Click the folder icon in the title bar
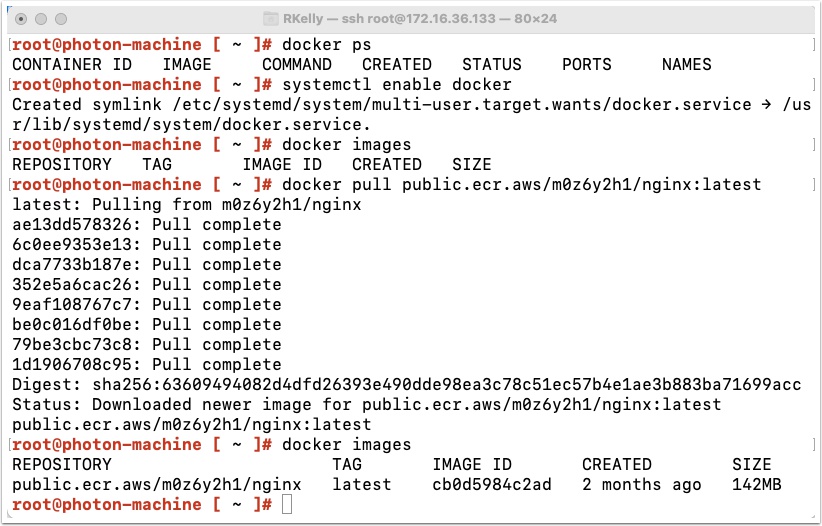 pos(271,19)
